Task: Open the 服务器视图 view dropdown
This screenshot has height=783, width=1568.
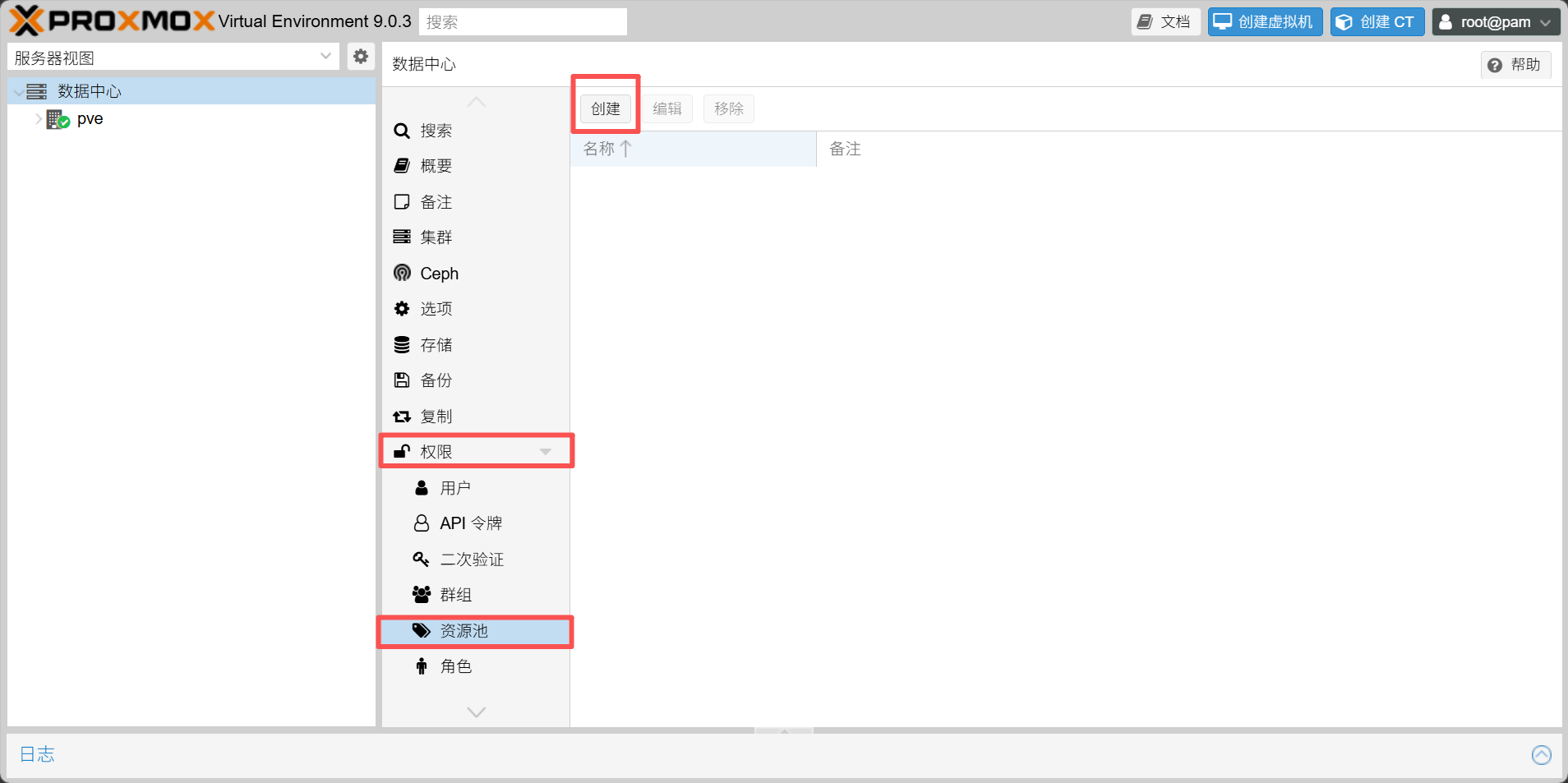Action: click(173, 57)
